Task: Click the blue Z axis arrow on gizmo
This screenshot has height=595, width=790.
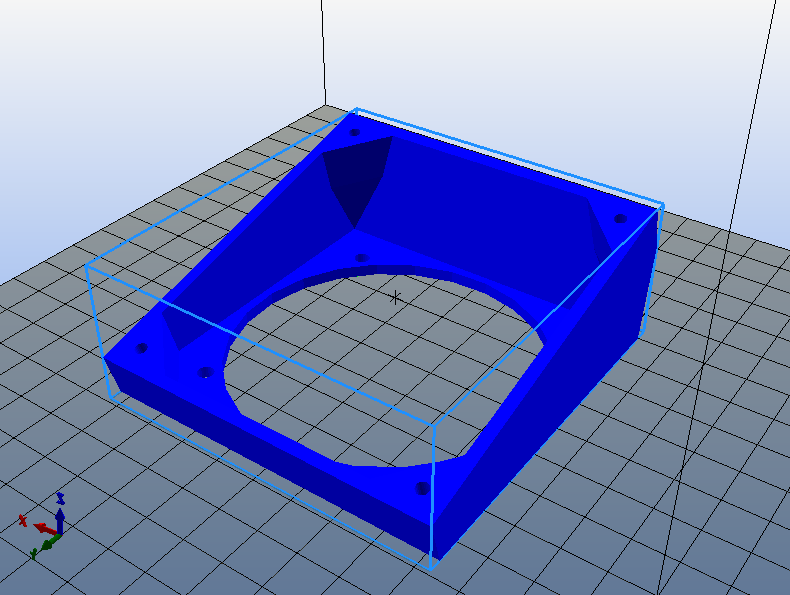Action: coord(60,521)
